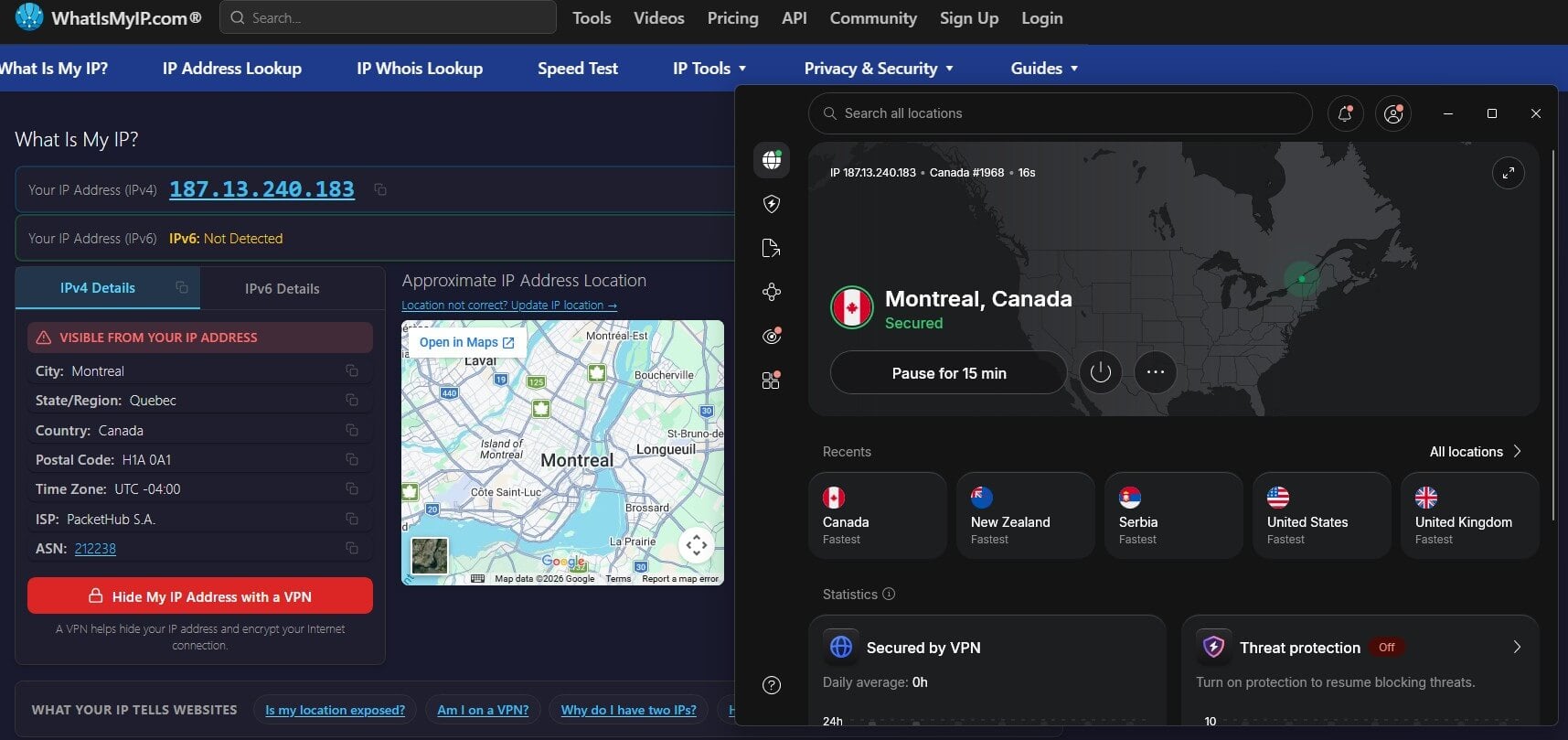Open notifications bell in VPN app

1345,113
